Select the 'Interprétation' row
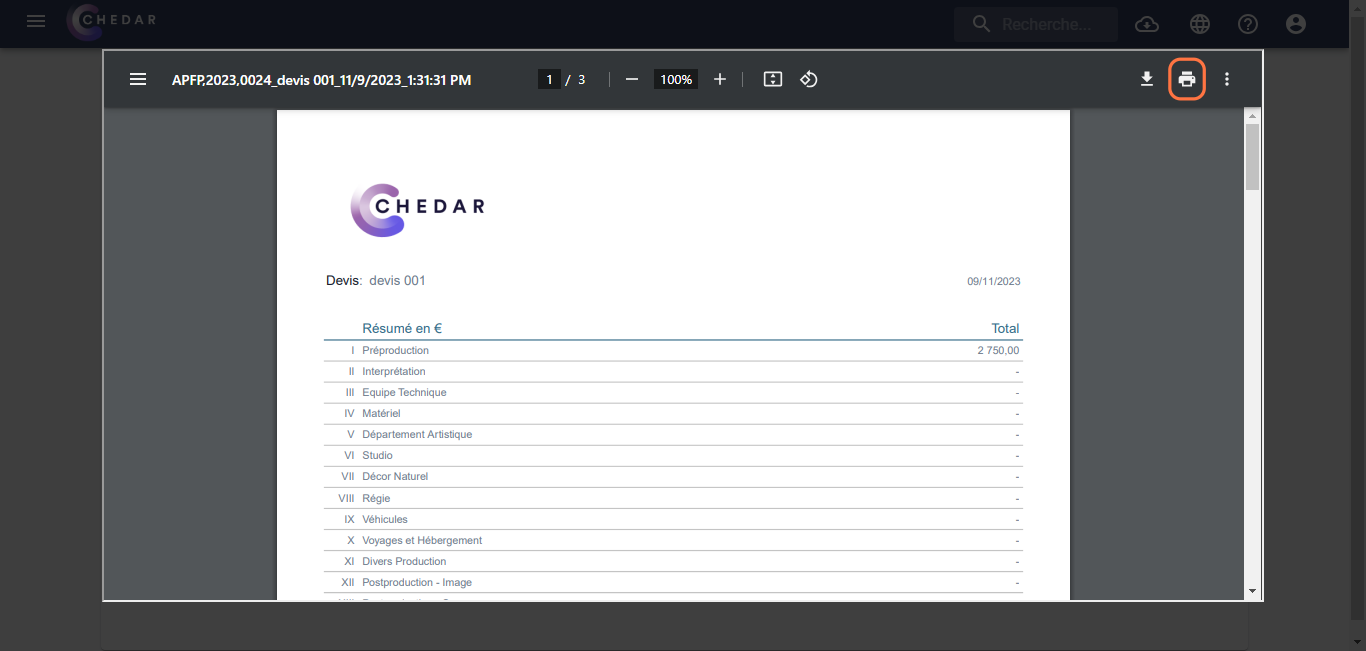 (673, 372)
